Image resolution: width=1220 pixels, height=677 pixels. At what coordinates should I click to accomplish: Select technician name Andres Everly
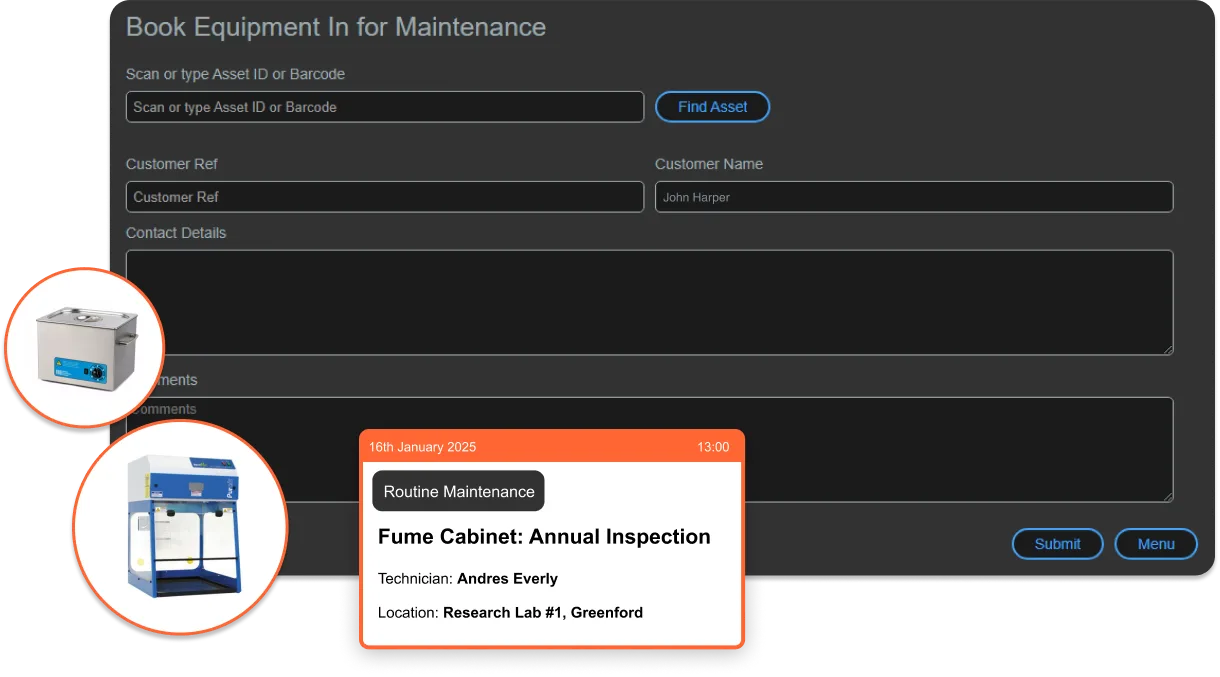pos(507,579)
